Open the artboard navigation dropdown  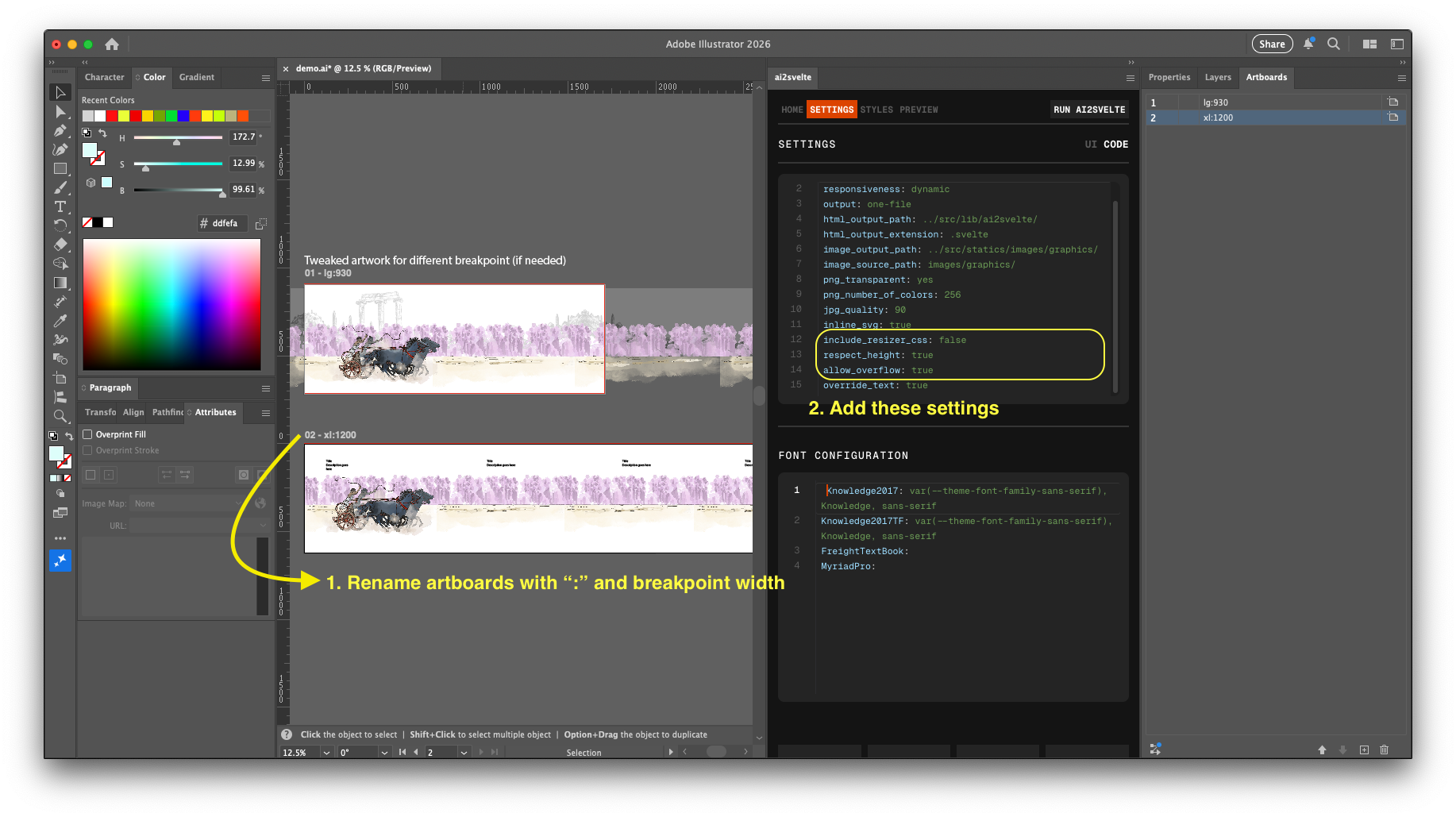[464, 753]
